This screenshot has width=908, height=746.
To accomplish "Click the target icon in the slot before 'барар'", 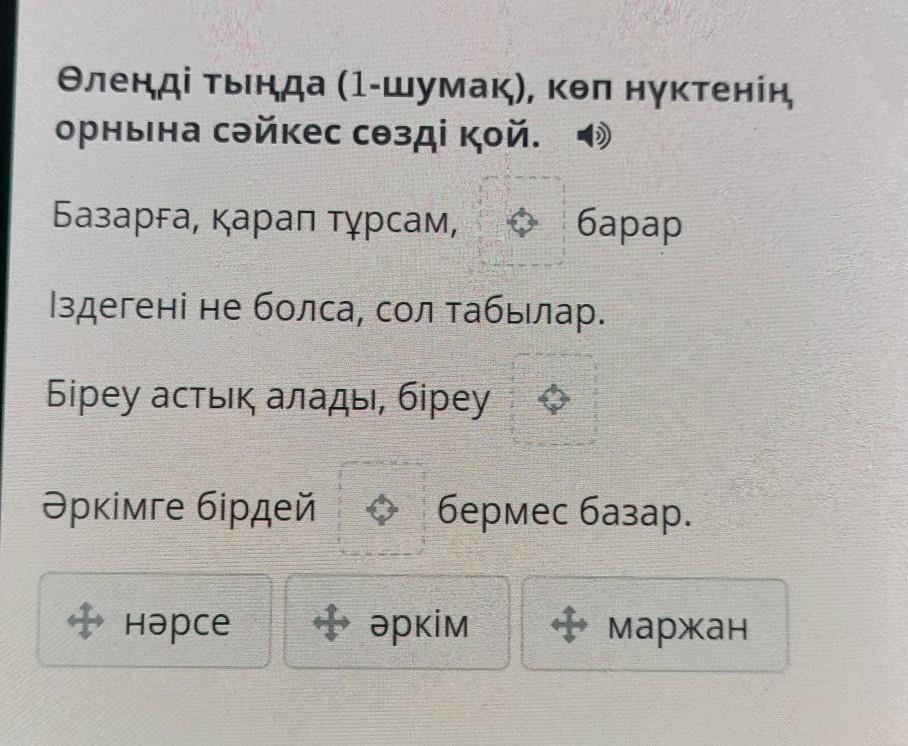I will [521, 223].
